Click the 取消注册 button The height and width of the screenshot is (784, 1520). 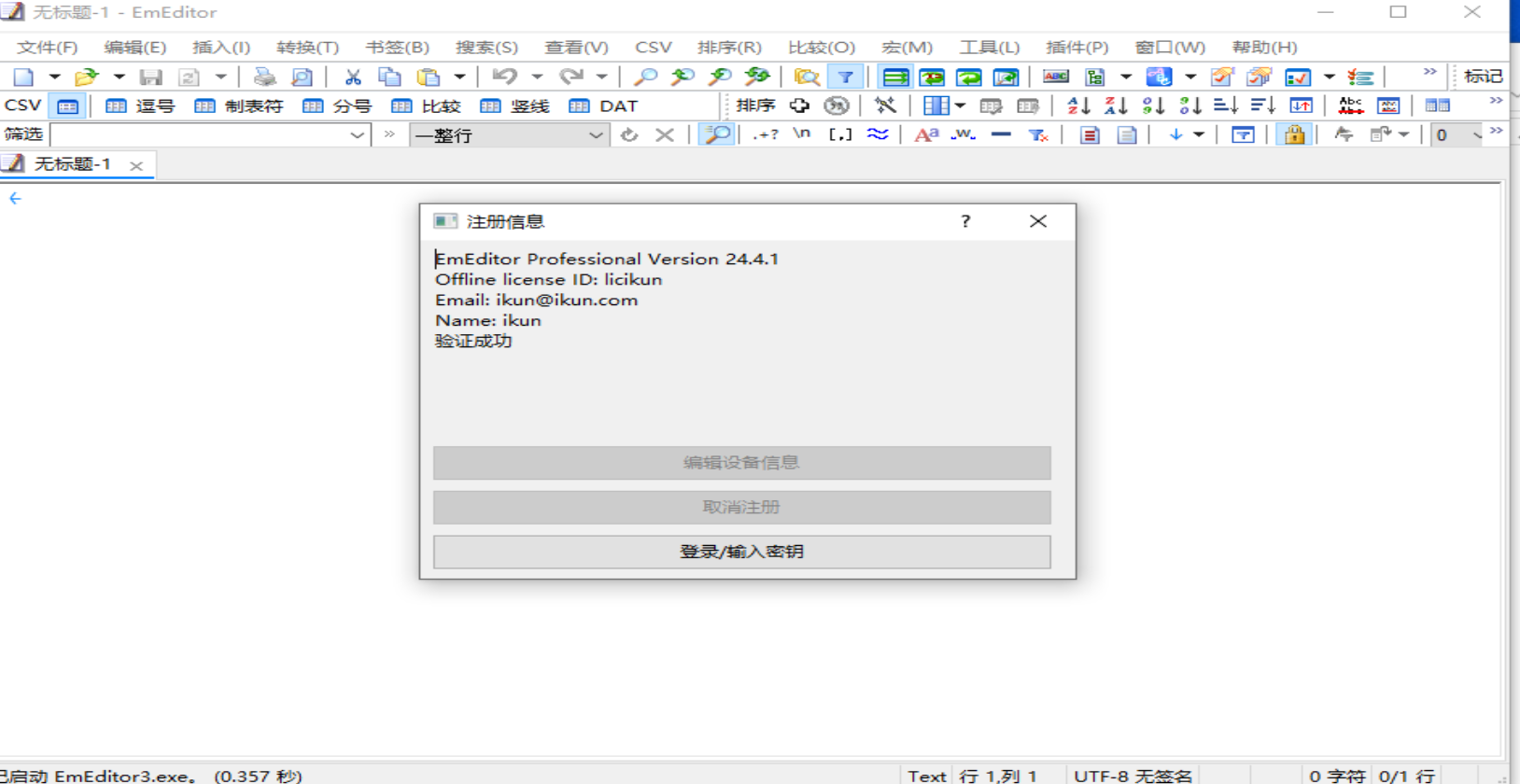coord(742,507)
